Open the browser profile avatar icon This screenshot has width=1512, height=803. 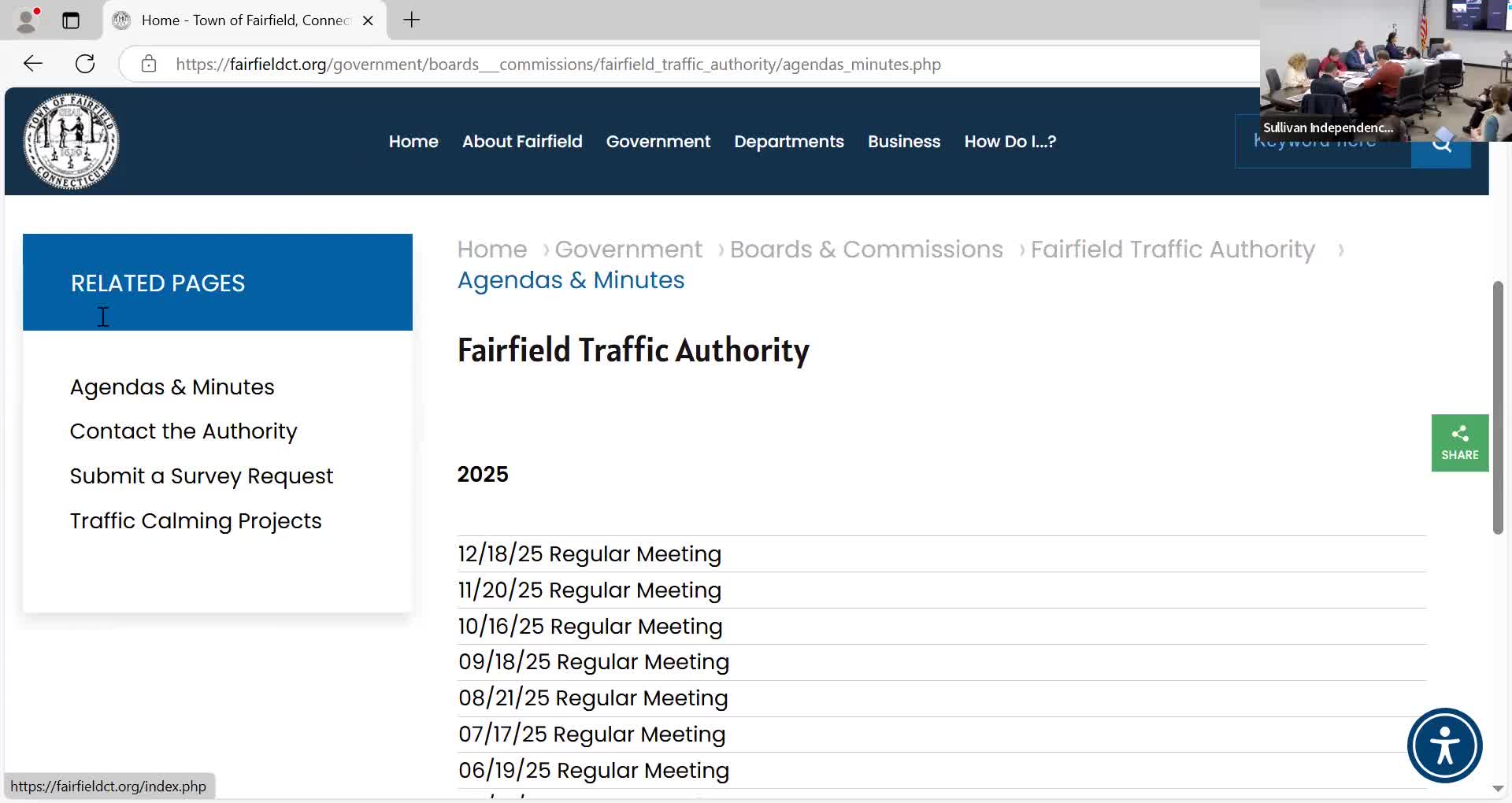(26, 20)
